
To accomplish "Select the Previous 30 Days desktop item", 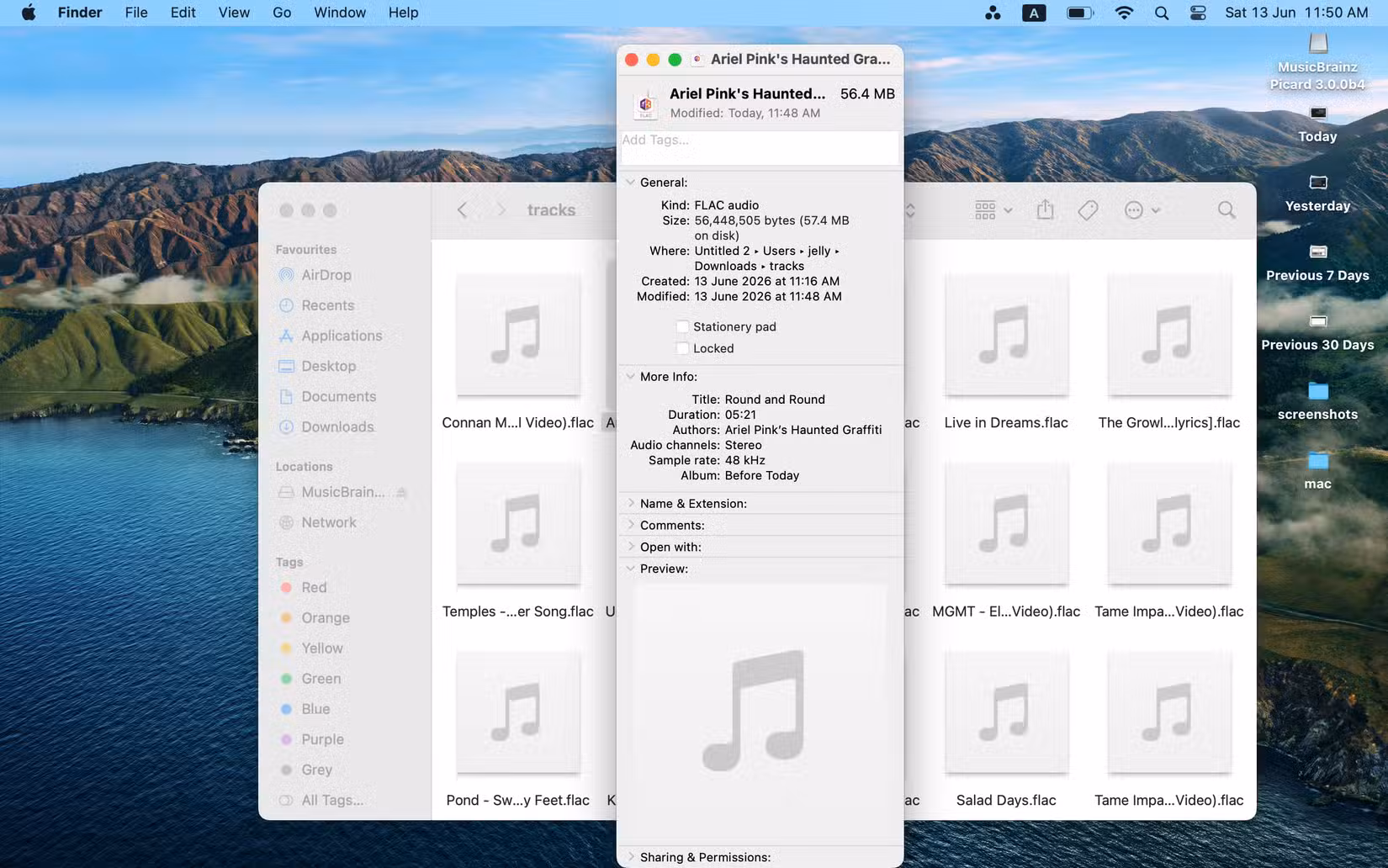I will [x=1317, y=332].
